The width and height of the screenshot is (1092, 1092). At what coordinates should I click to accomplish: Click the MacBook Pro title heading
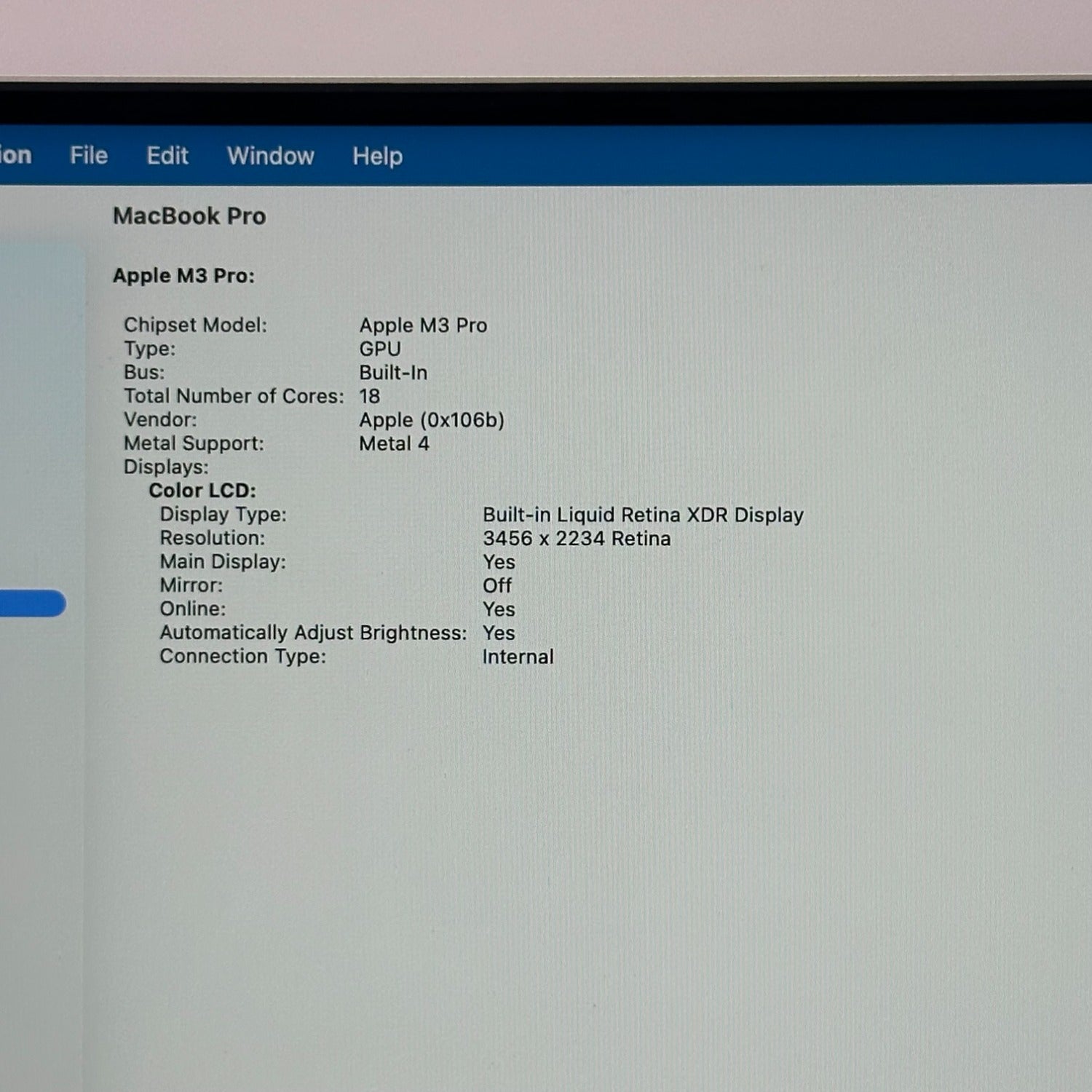[189, 216]
